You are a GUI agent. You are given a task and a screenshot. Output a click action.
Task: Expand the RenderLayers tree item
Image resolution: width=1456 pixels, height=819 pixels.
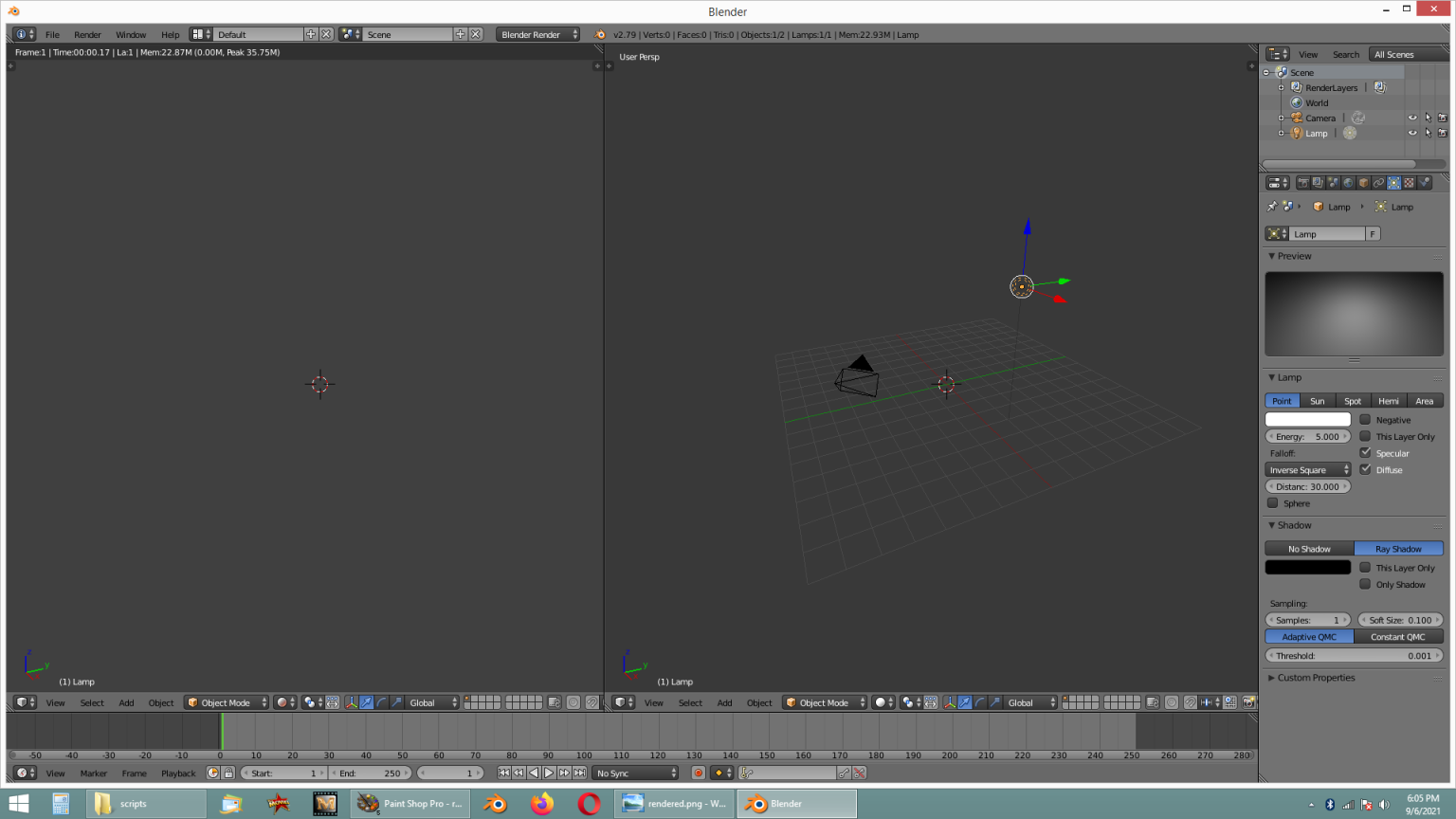(x=1281, y=88)
